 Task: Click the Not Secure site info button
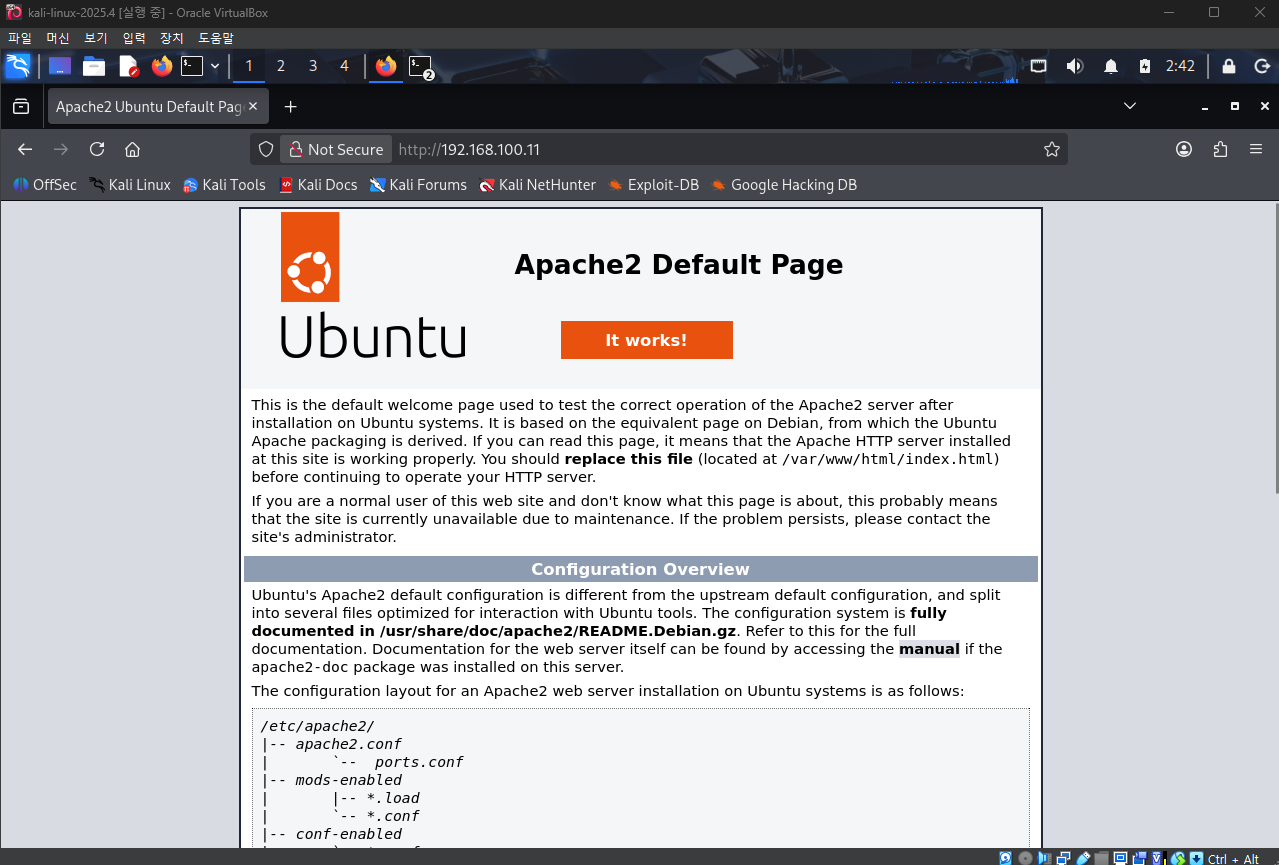click(x=336, y=149)
